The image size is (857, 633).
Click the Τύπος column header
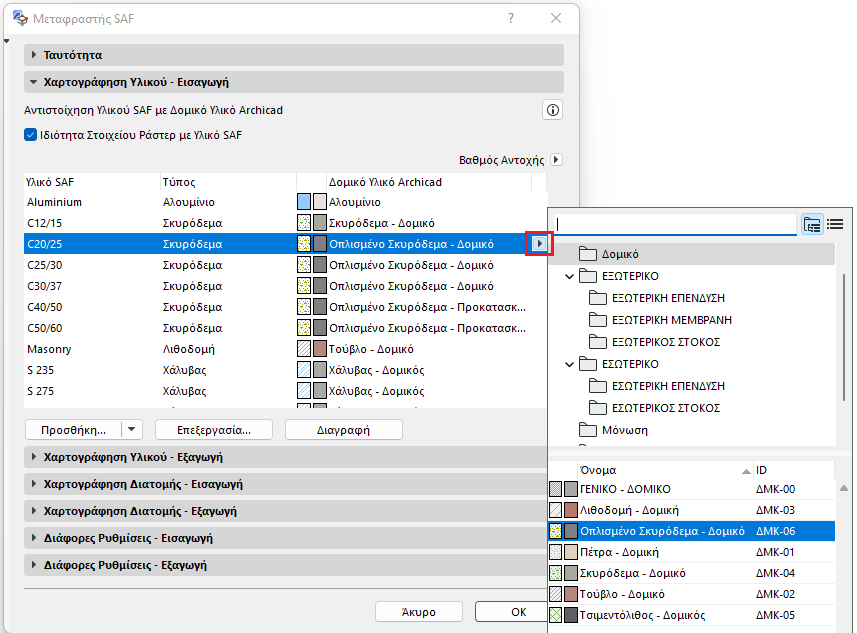pyautogui.click(x=228, y=182)
